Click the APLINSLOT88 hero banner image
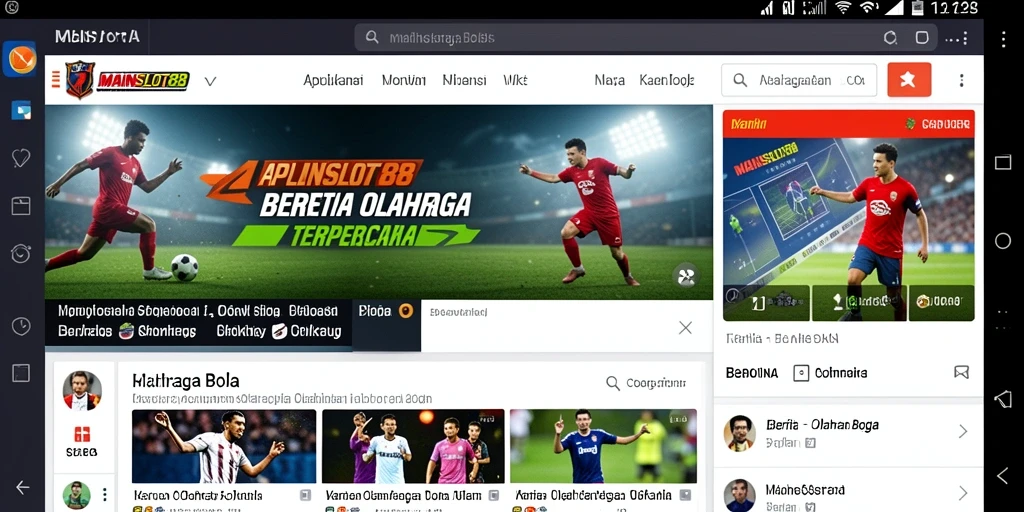Image resolution: width=1024 pixels, height=512 pixels. pos(379,202)
